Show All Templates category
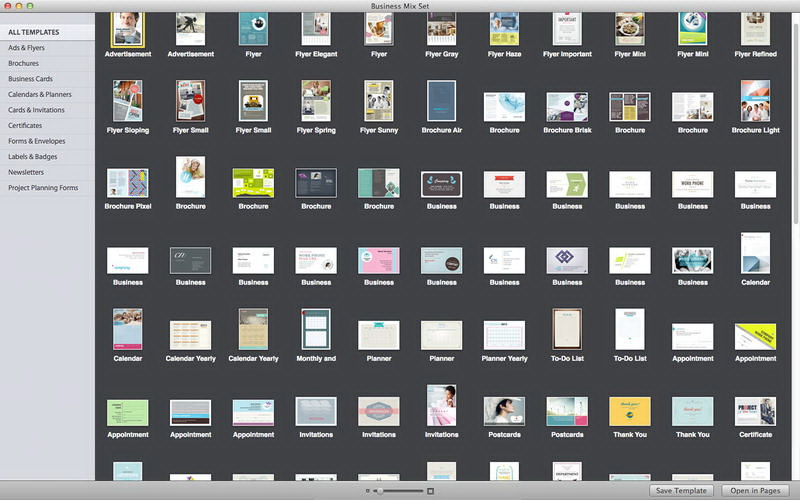Image resolution: width=800 pixels, height=500 pixels. (34, 32)
